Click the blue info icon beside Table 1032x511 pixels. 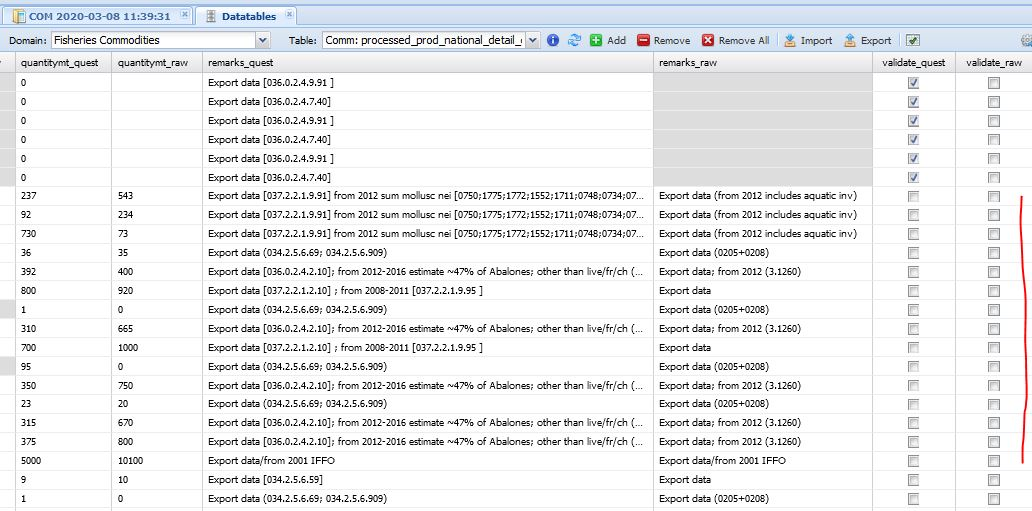553,40
